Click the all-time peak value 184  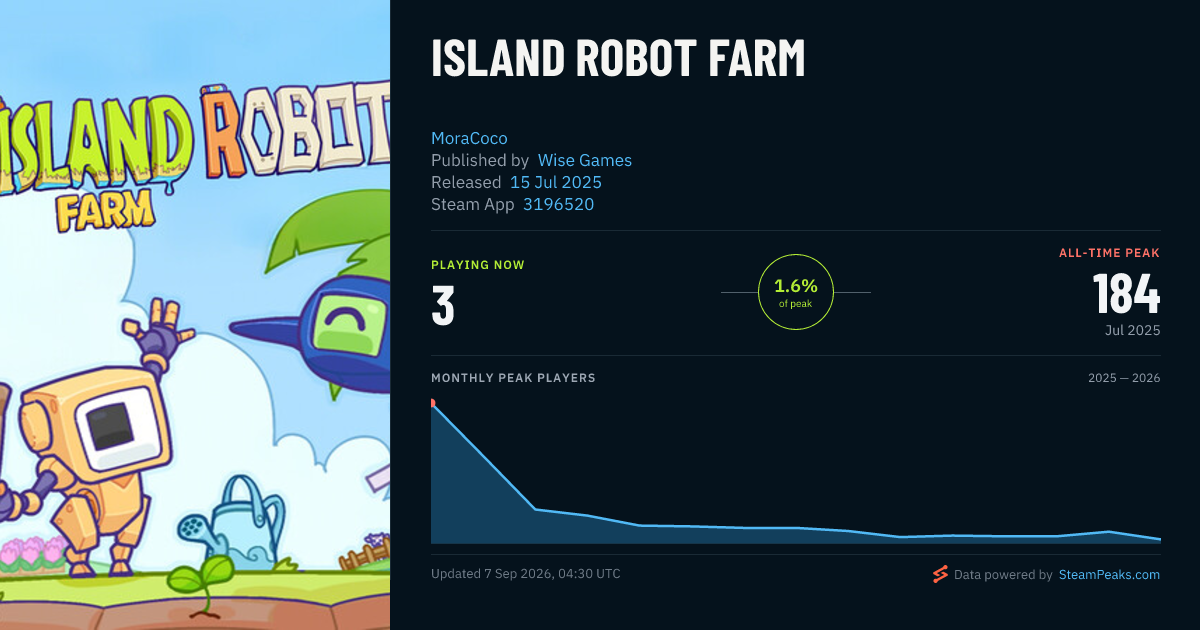tap(1126, 294)
